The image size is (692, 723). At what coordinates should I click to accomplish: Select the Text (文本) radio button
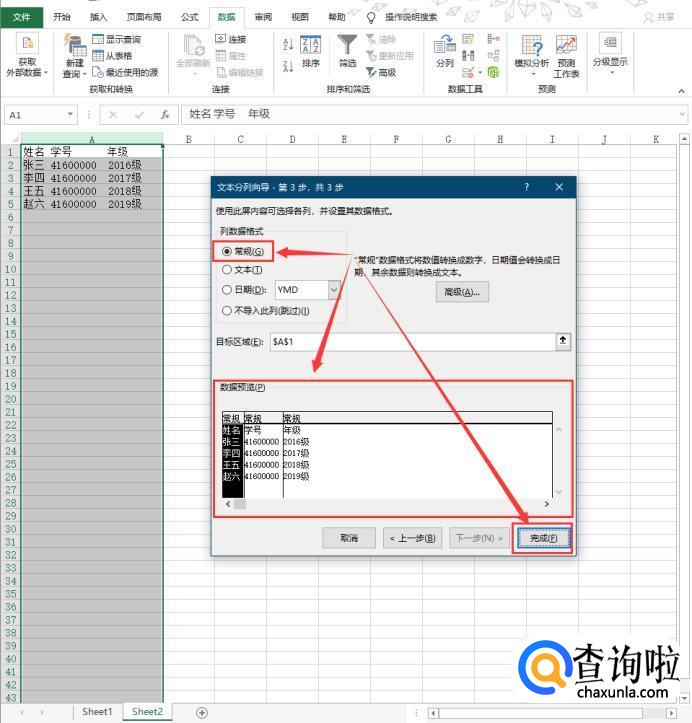point(227,270)
